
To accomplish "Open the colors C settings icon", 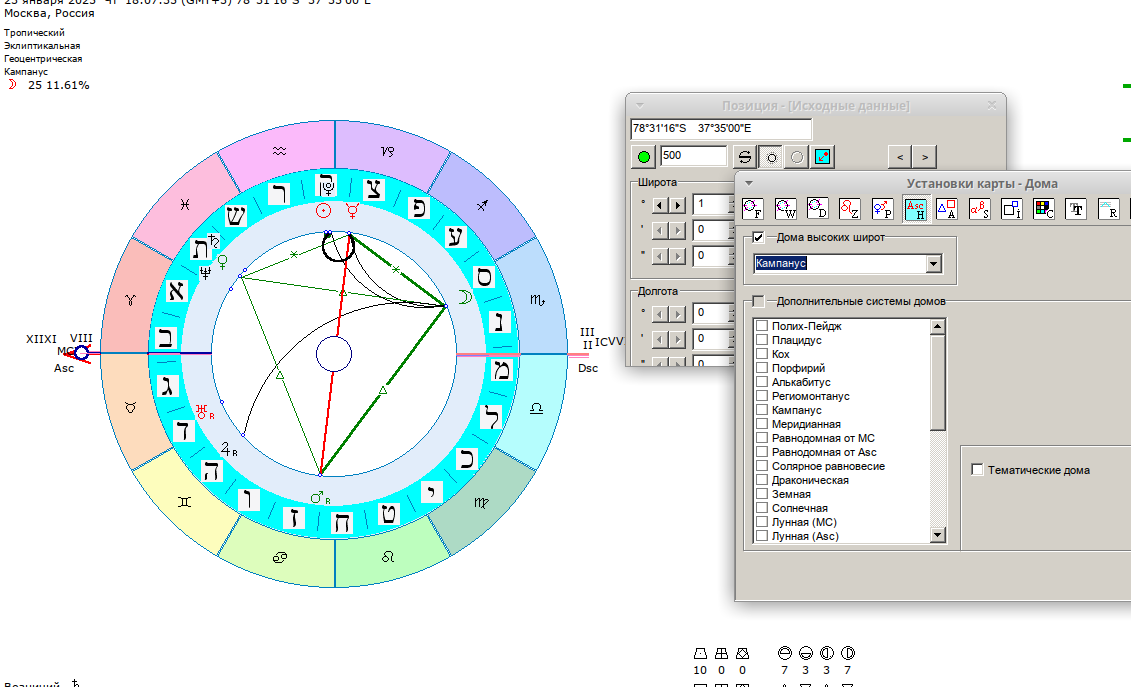I will point(1044,209).
